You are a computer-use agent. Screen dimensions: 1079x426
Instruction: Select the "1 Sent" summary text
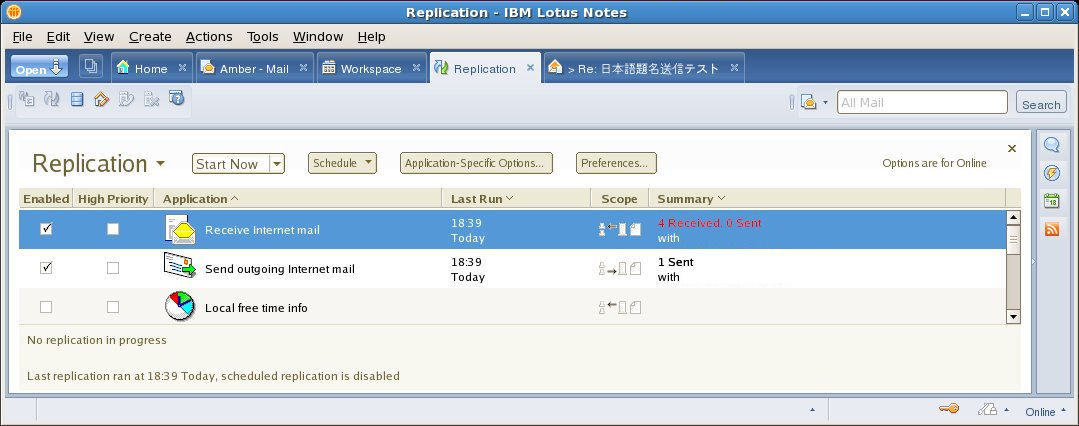pos(676,262)
